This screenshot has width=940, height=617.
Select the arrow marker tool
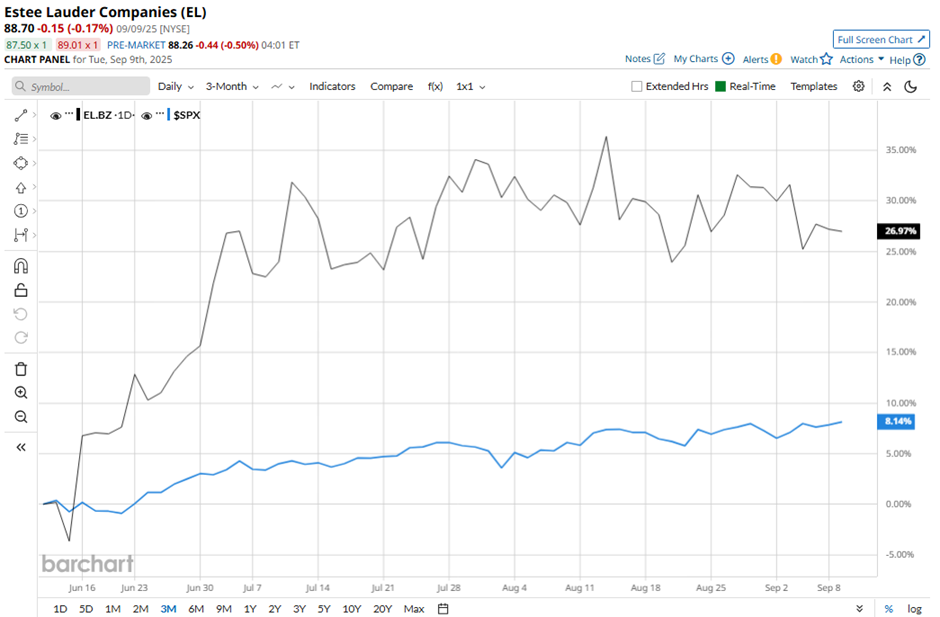(20, 188)
